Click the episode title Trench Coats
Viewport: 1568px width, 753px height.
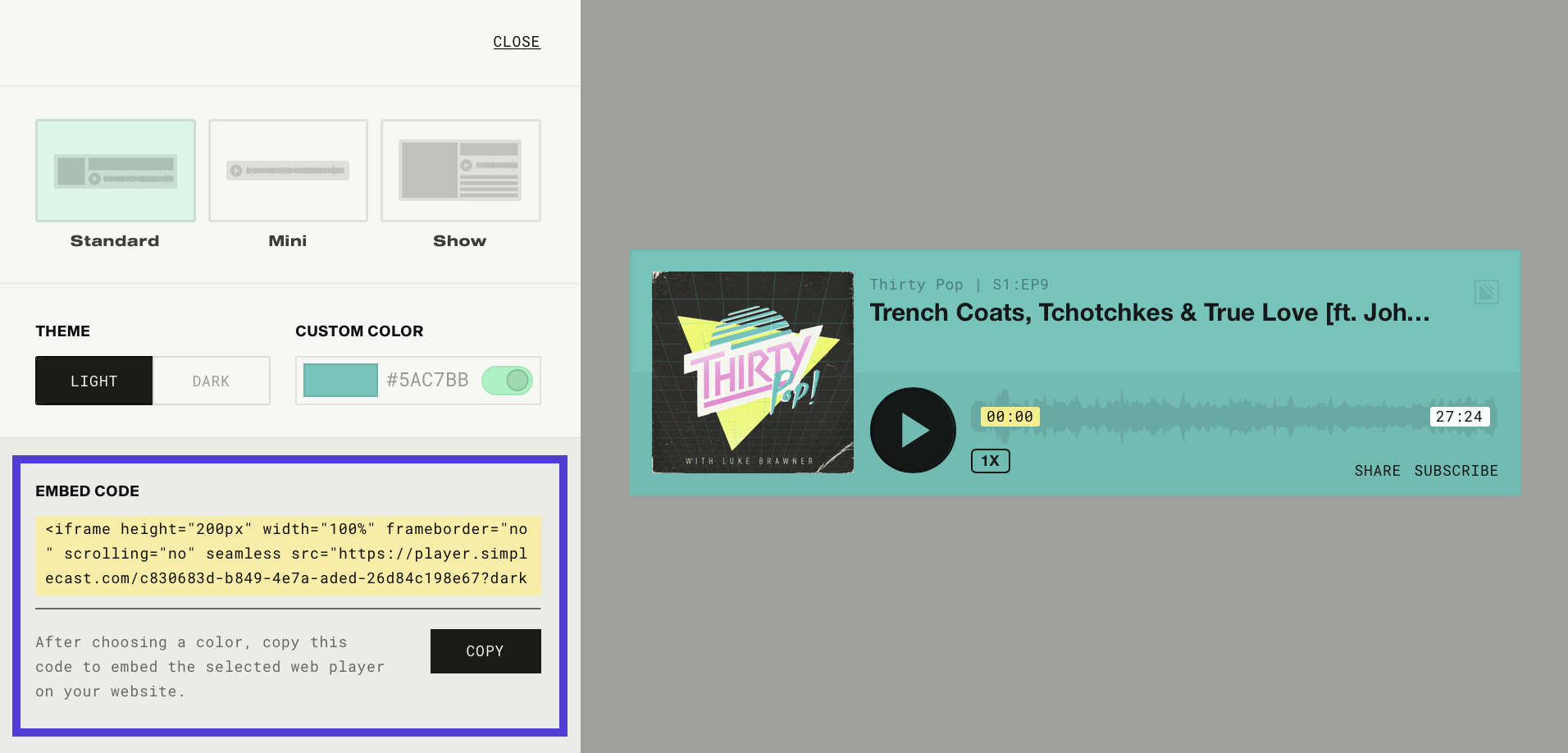[x=1150, y=313]
